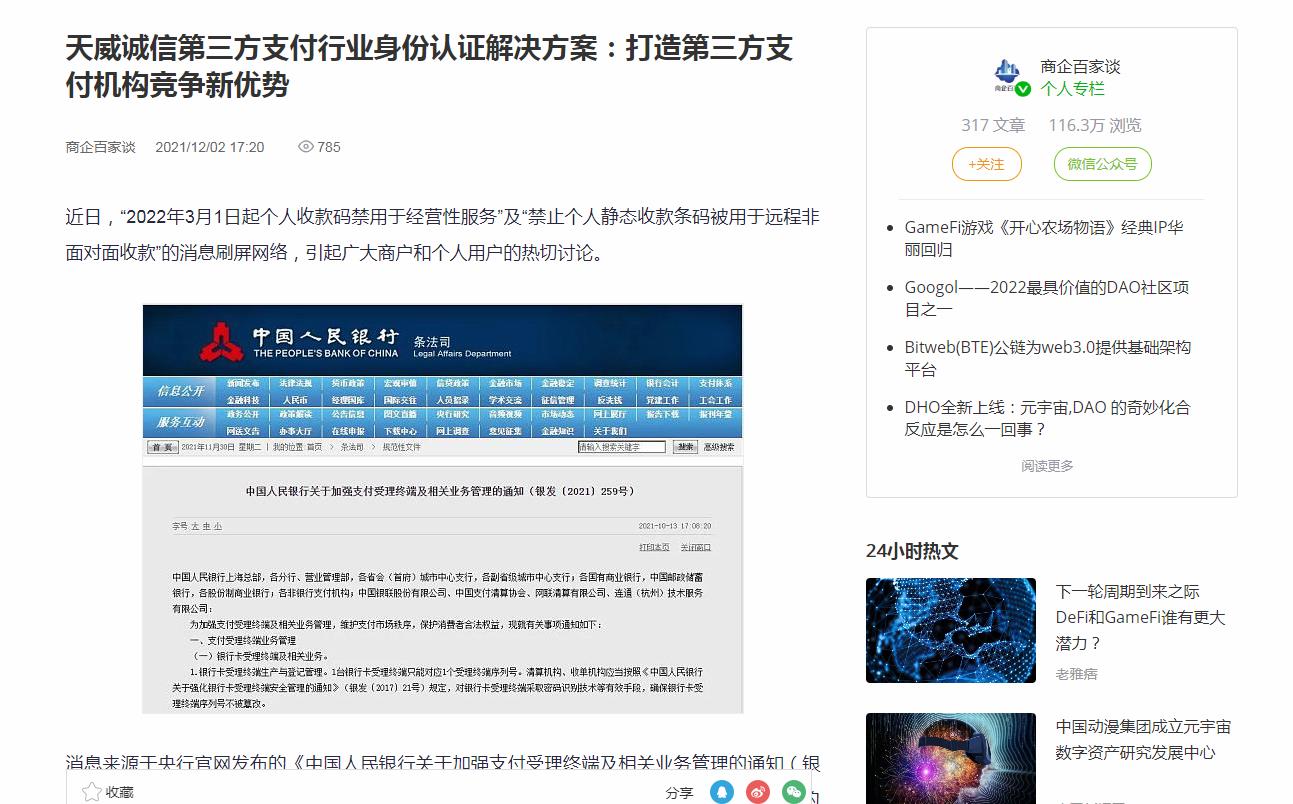Click the 24小时热文 heading

[x=912, y=551]
